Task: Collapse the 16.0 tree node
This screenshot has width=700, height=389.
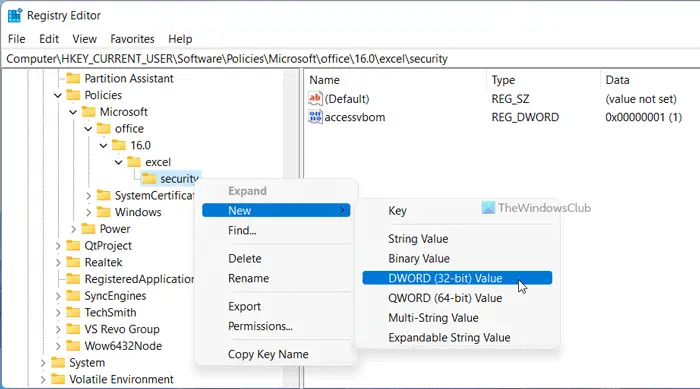Action: [104, 146]
